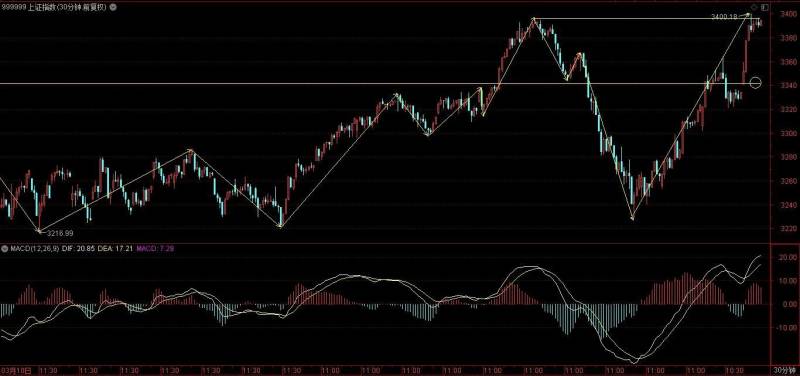The width and height of the screenshot is (800, 376).
Task: Select the 3400.18 high price label
Action: coord(724,17)
